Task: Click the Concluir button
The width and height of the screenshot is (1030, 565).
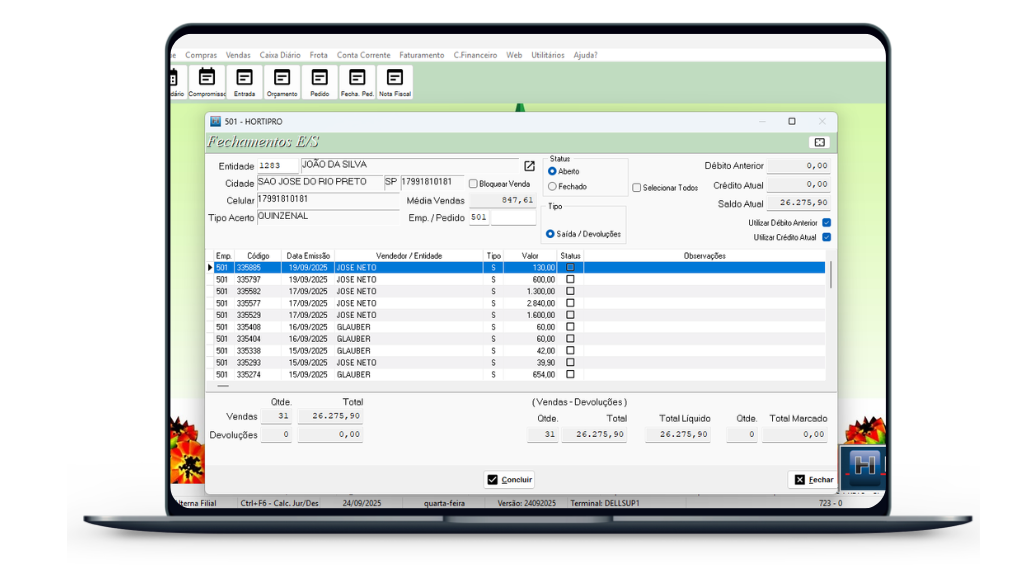Action: click(x=509, y=480)
